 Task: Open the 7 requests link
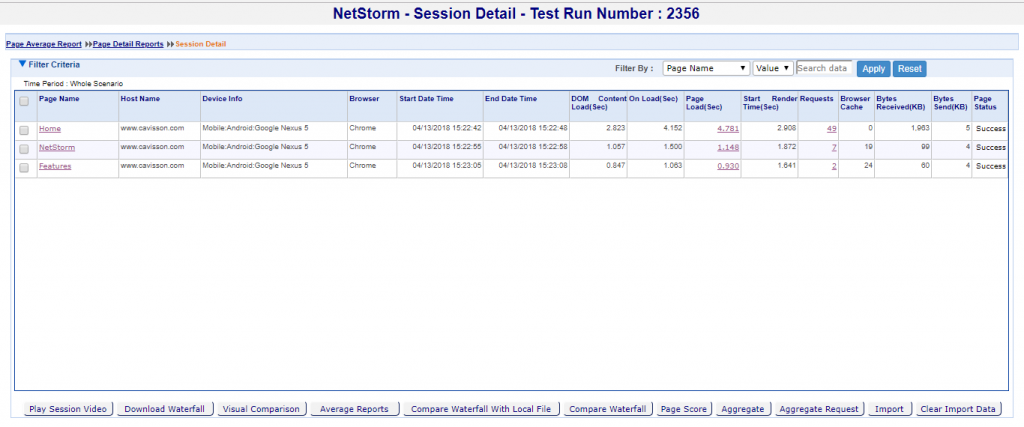point(834,148)
